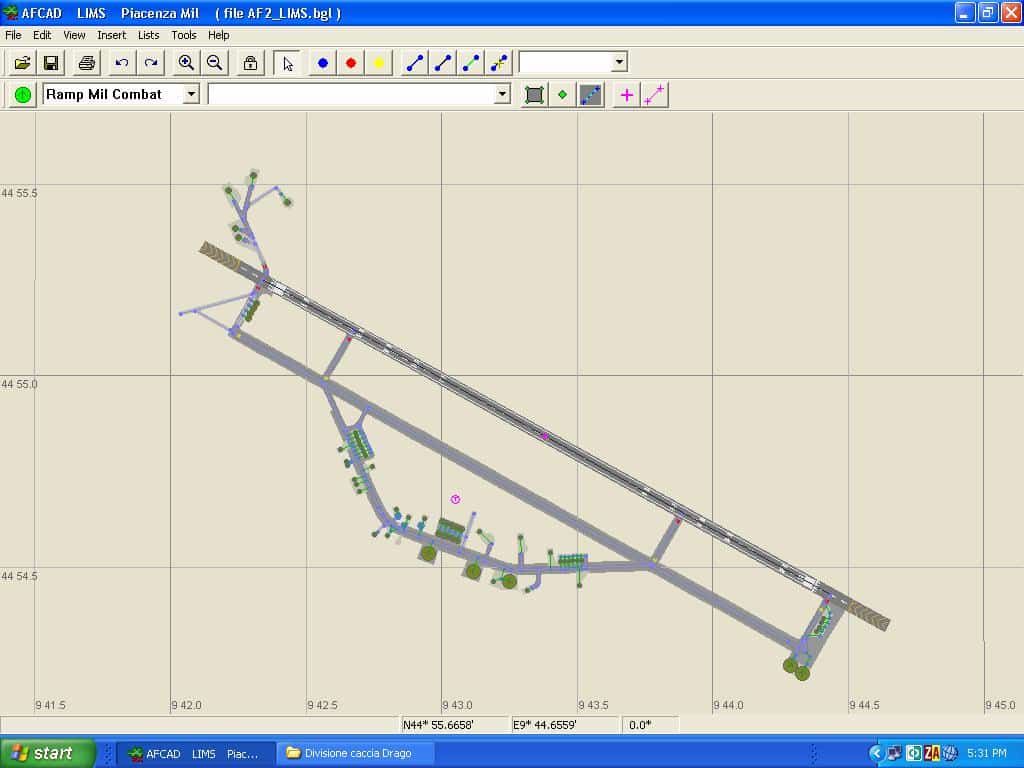The width and height of the screenshot is (1024, 768).
Task: Switch to Divisione caccia Drago taskbar window
Action: (356, 753)
